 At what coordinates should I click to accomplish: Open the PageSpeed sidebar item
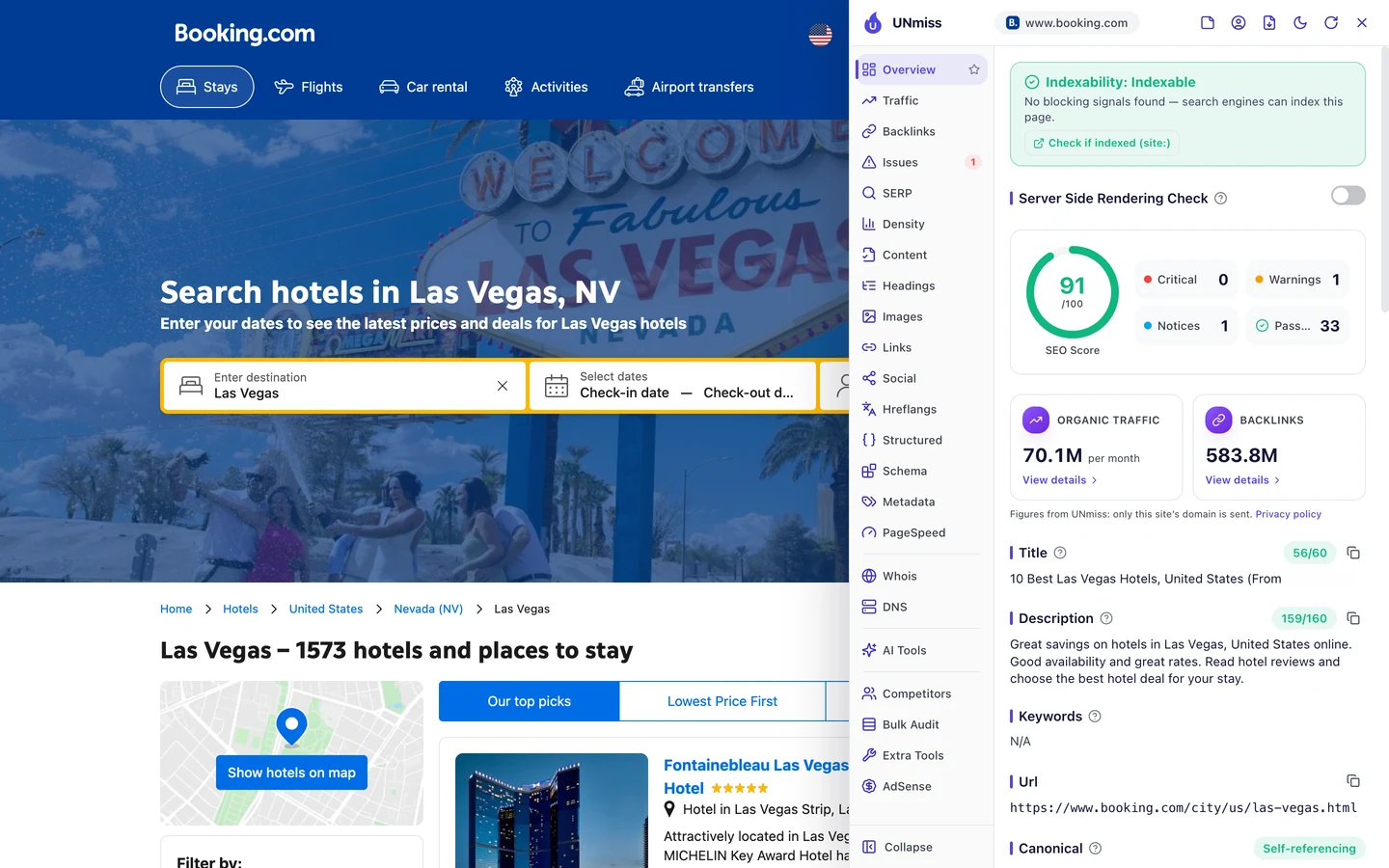tap(921, 532)
